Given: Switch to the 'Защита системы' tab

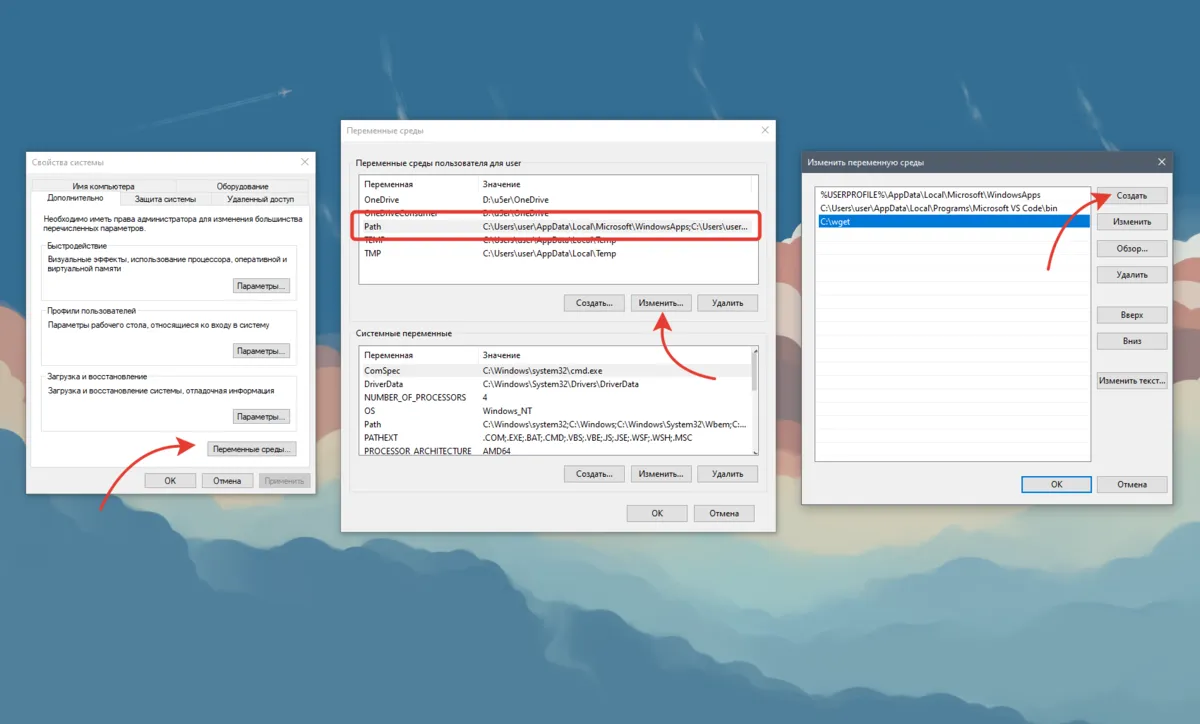Looking at the screenshot, I should point(165,199).
